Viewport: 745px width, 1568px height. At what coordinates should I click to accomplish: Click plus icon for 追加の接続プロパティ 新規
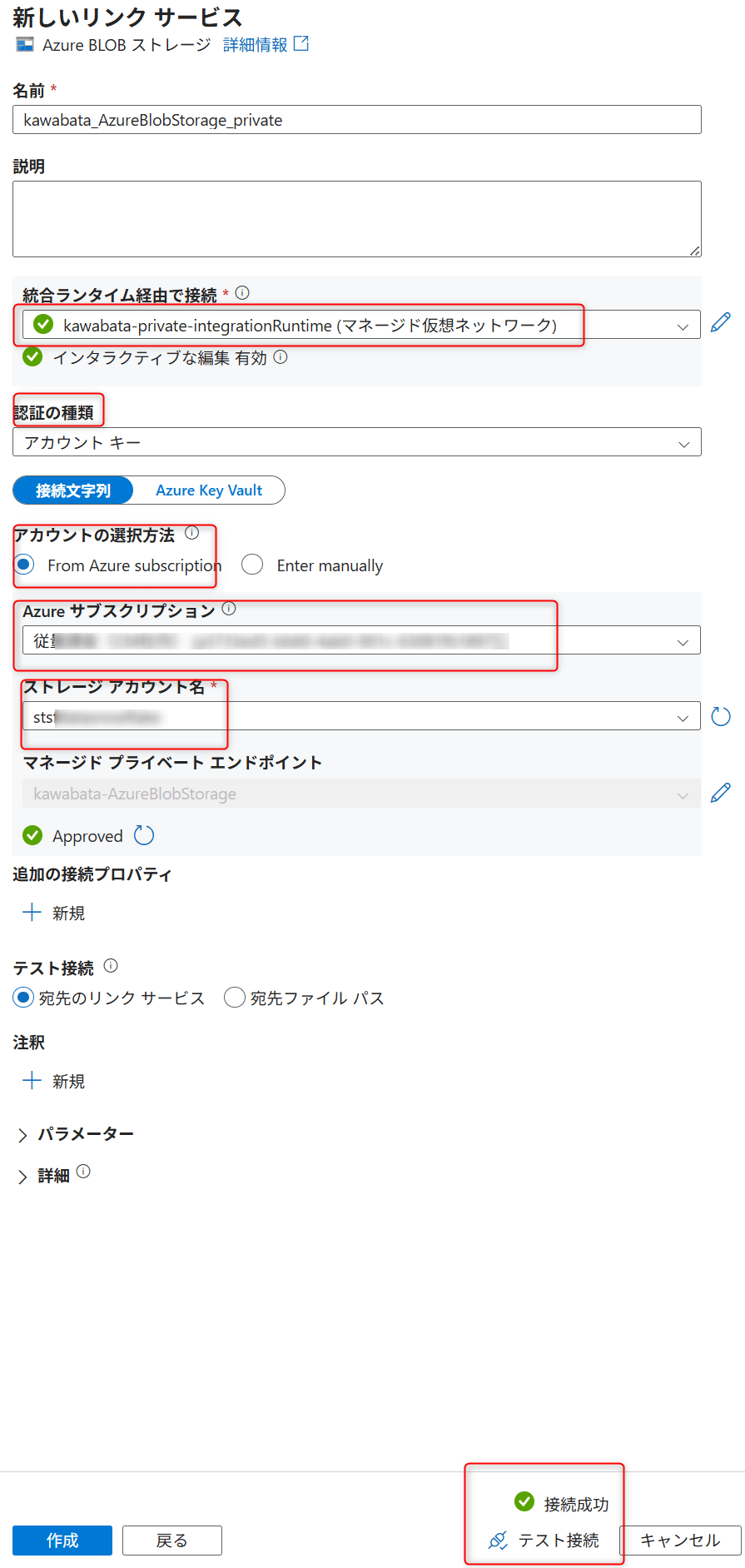[x=32, y=912]
